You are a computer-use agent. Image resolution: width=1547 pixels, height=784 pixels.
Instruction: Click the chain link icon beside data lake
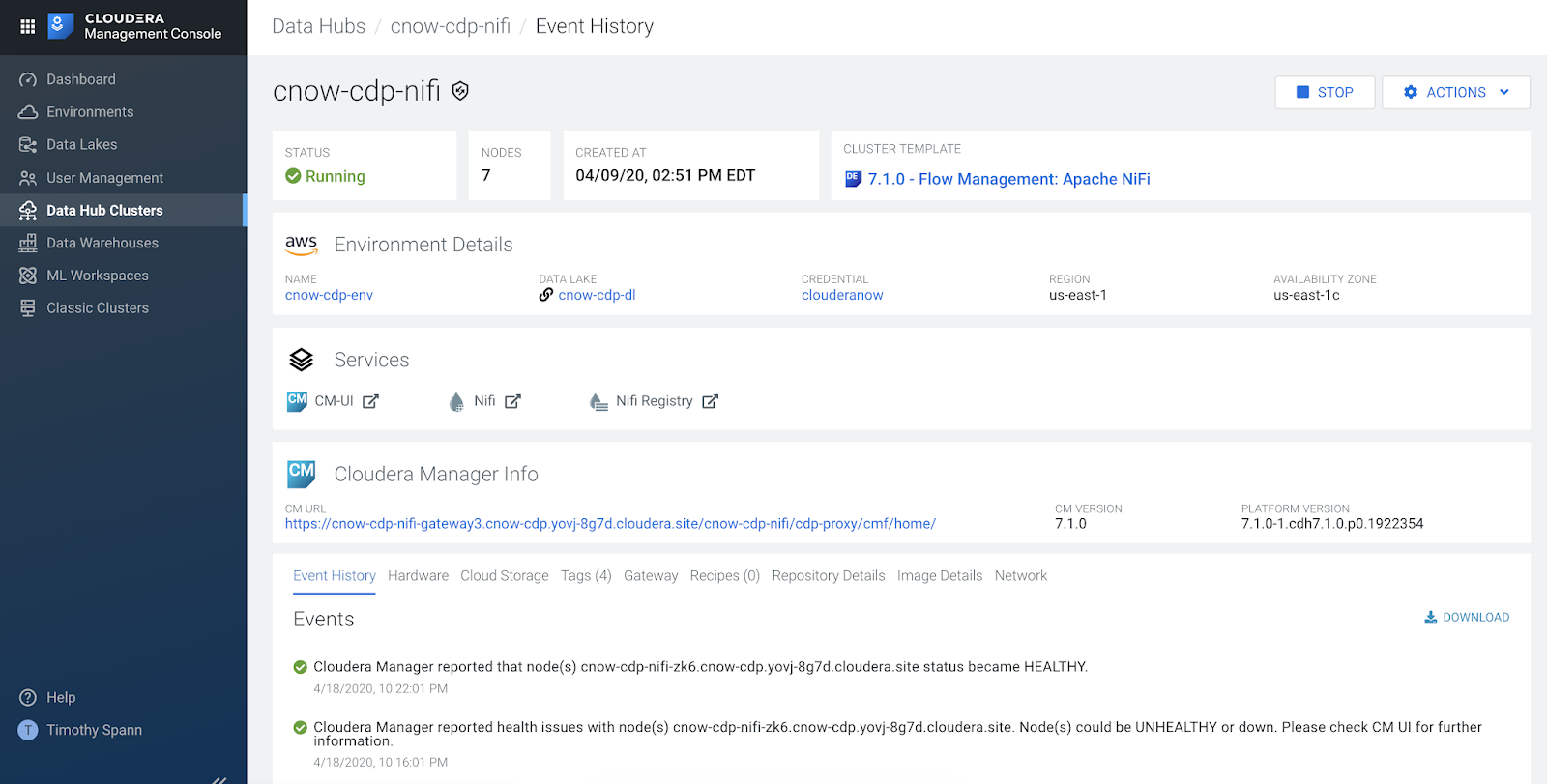pos(546,295)
